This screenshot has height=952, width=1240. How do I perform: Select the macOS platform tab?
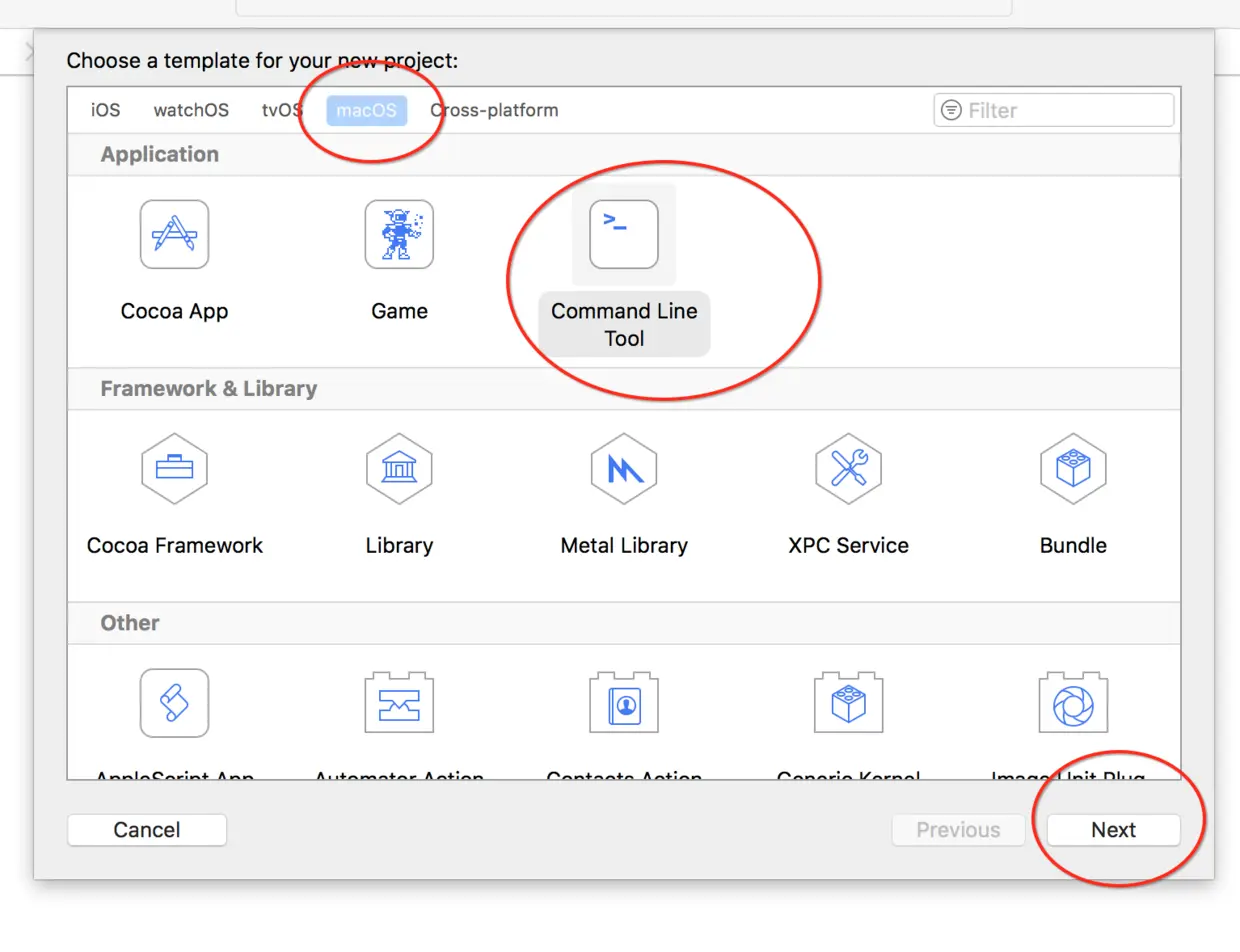tap(366, 110)
